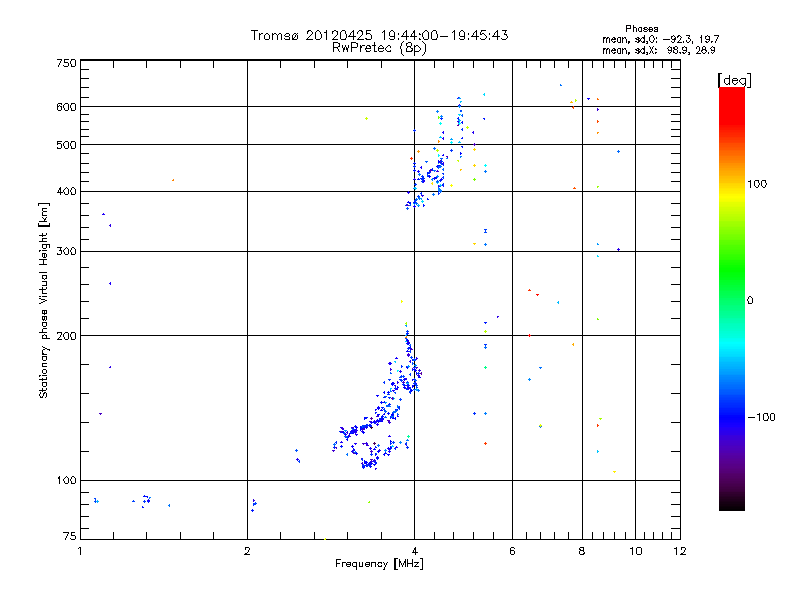Click the 'Stationary phase Virtual Height [km]' axis label
The height and width of the screenshot is (600, 800).
[x=43, y=300]
